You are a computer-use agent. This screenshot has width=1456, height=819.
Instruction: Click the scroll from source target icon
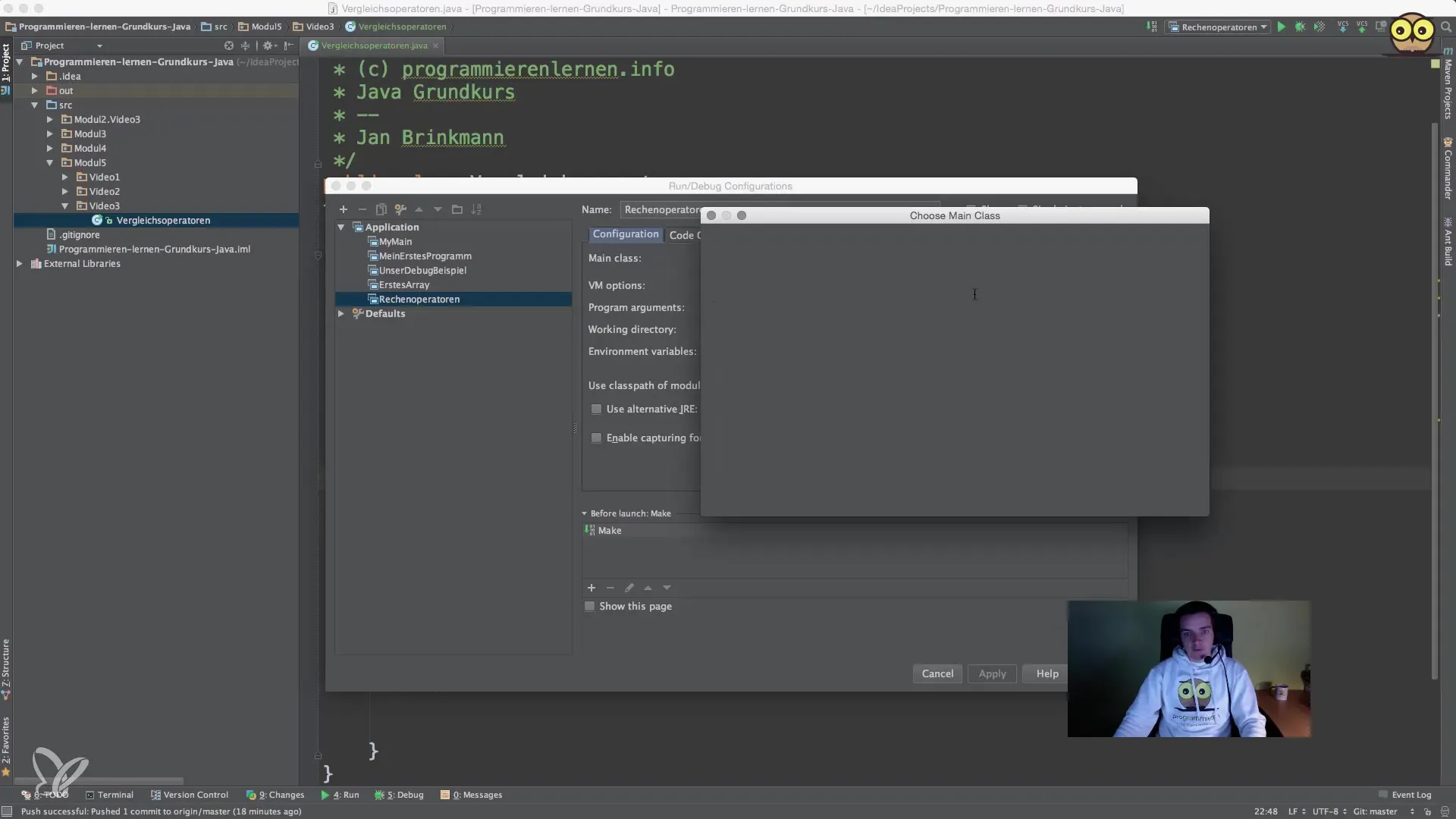pyautogui.click(x=229, y=45)
